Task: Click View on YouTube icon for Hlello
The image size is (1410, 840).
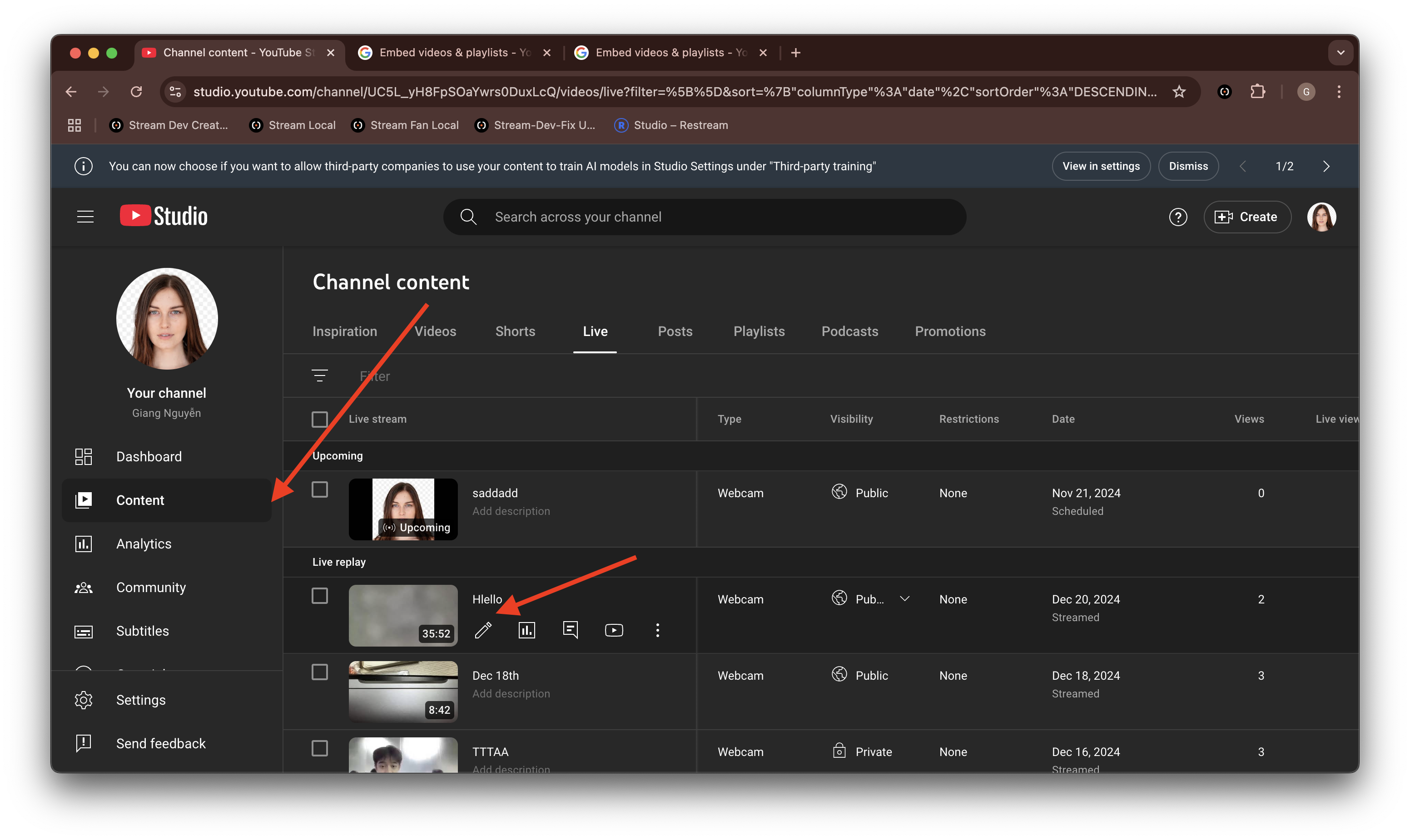Action: coord(614,630)
